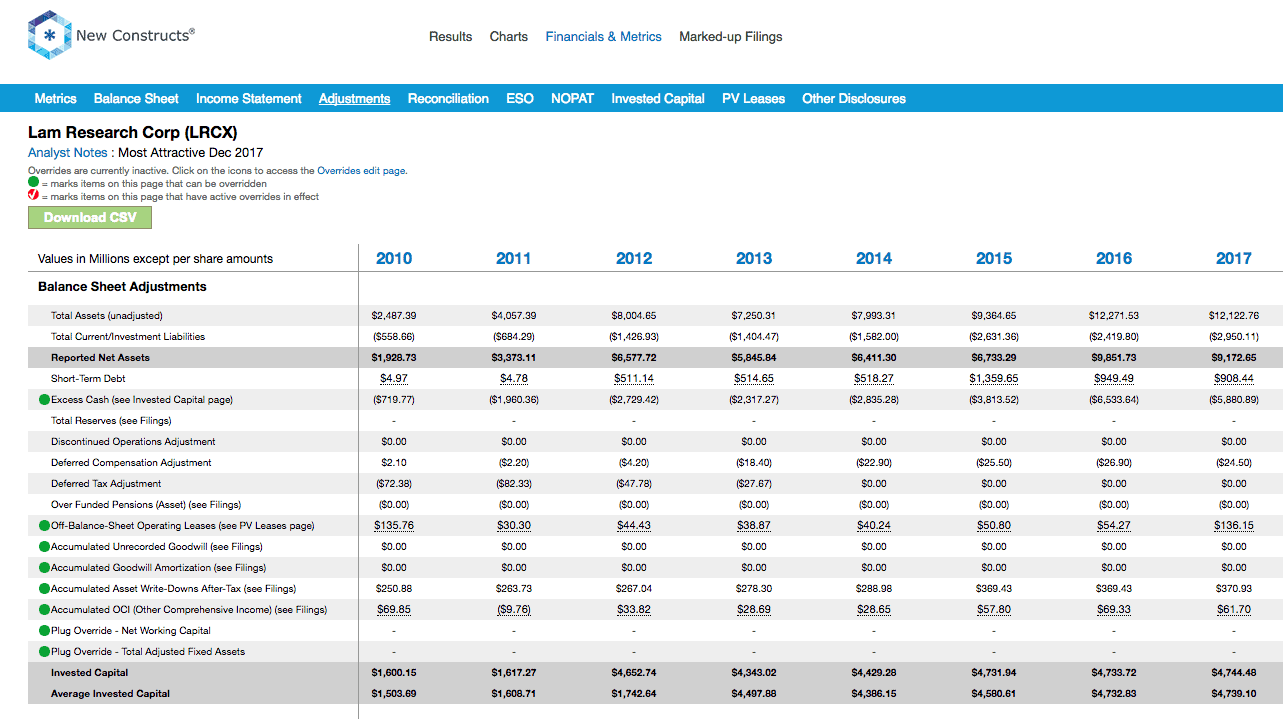Switch to the Metrics tab
1283x719 pixels.
point(56,98)
